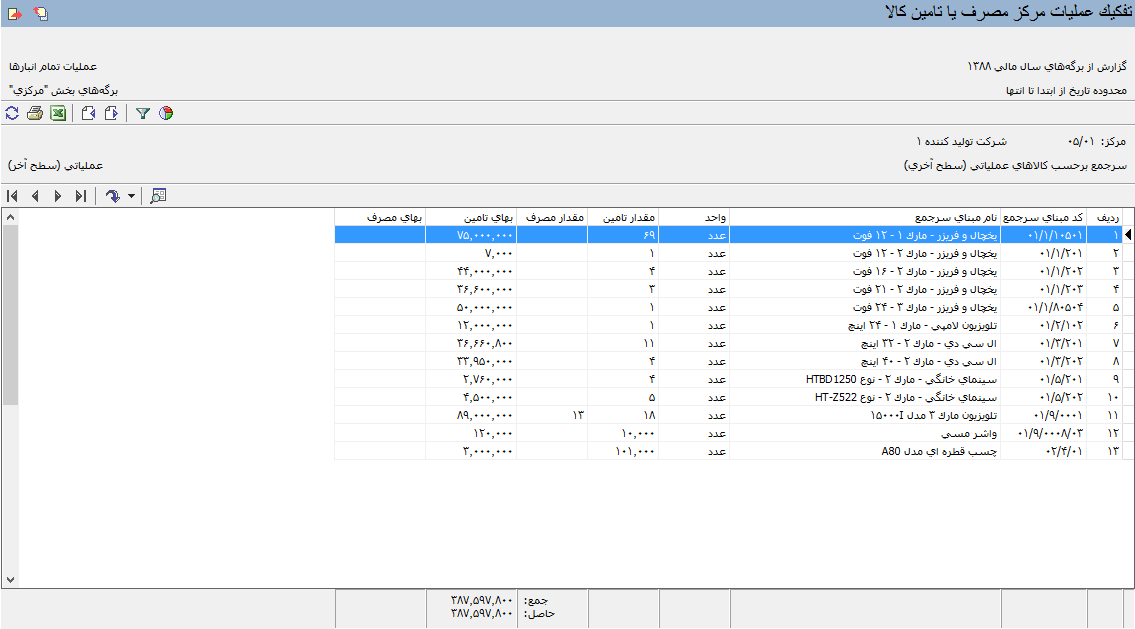Expand the dropdown arrow beside jump icon
The height and width of the screenshot is (629, 1135).
(131, 196)
